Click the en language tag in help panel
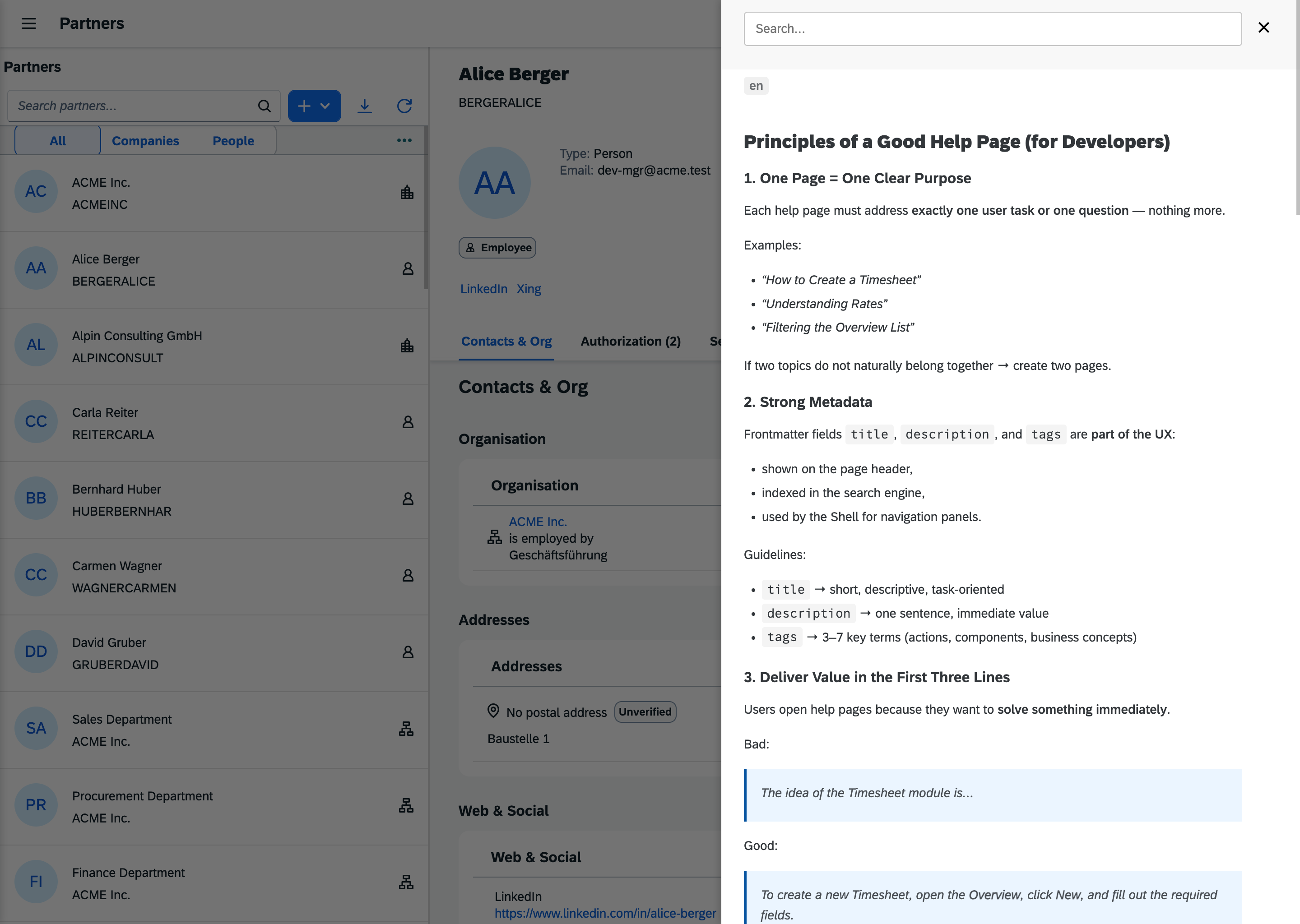 click(x=756, y=86)
